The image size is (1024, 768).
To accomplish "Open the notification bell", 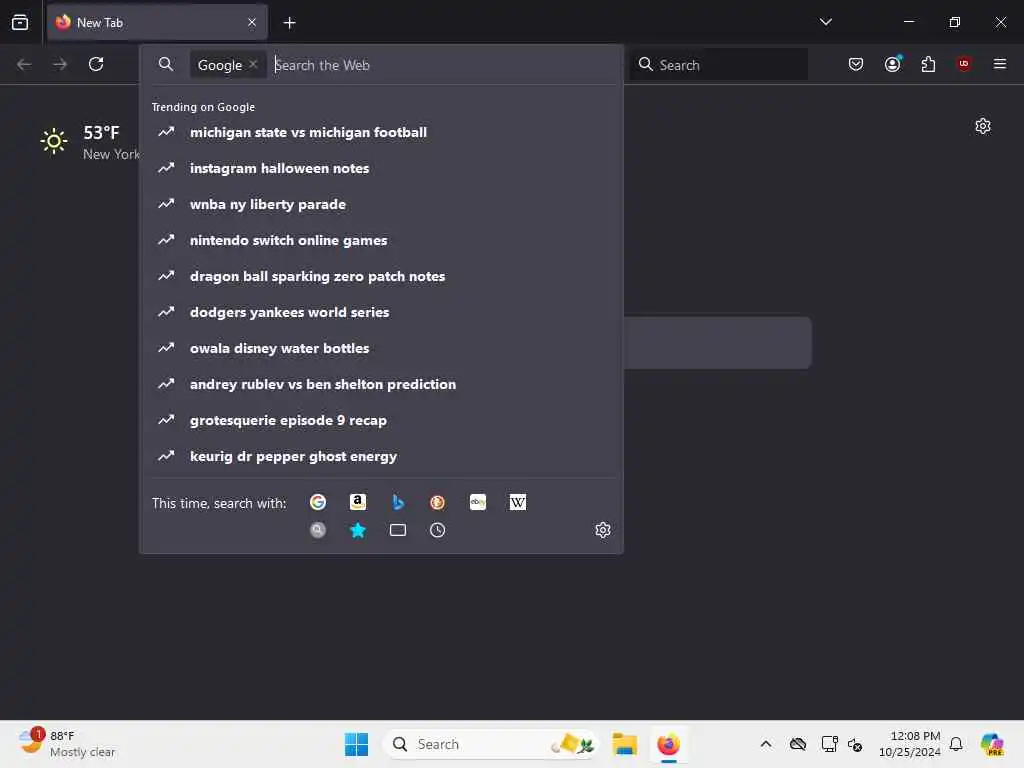I will click(956, 744).
